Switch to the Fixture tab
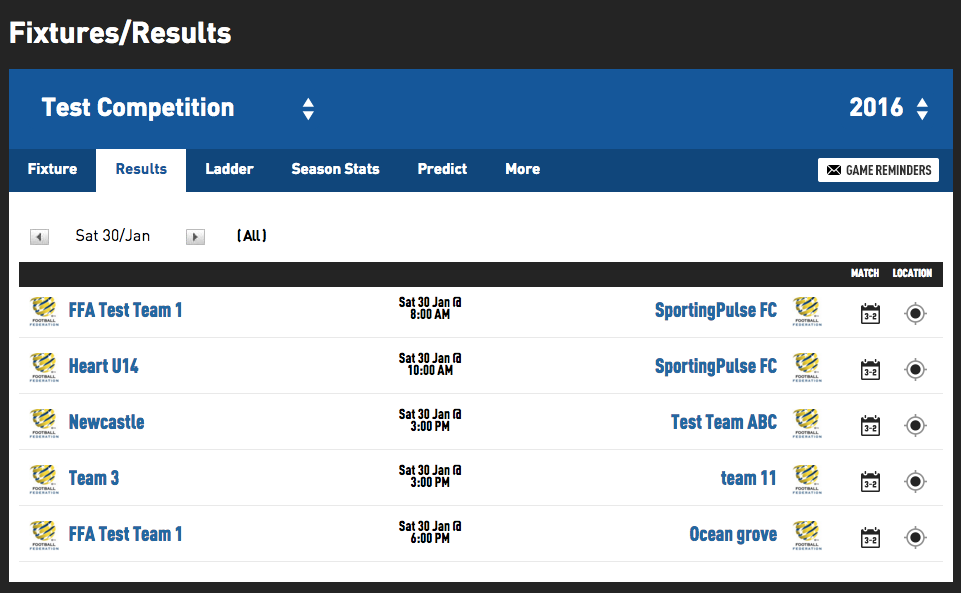This screenshot has height=593, width=961. (x=52, y=169)
